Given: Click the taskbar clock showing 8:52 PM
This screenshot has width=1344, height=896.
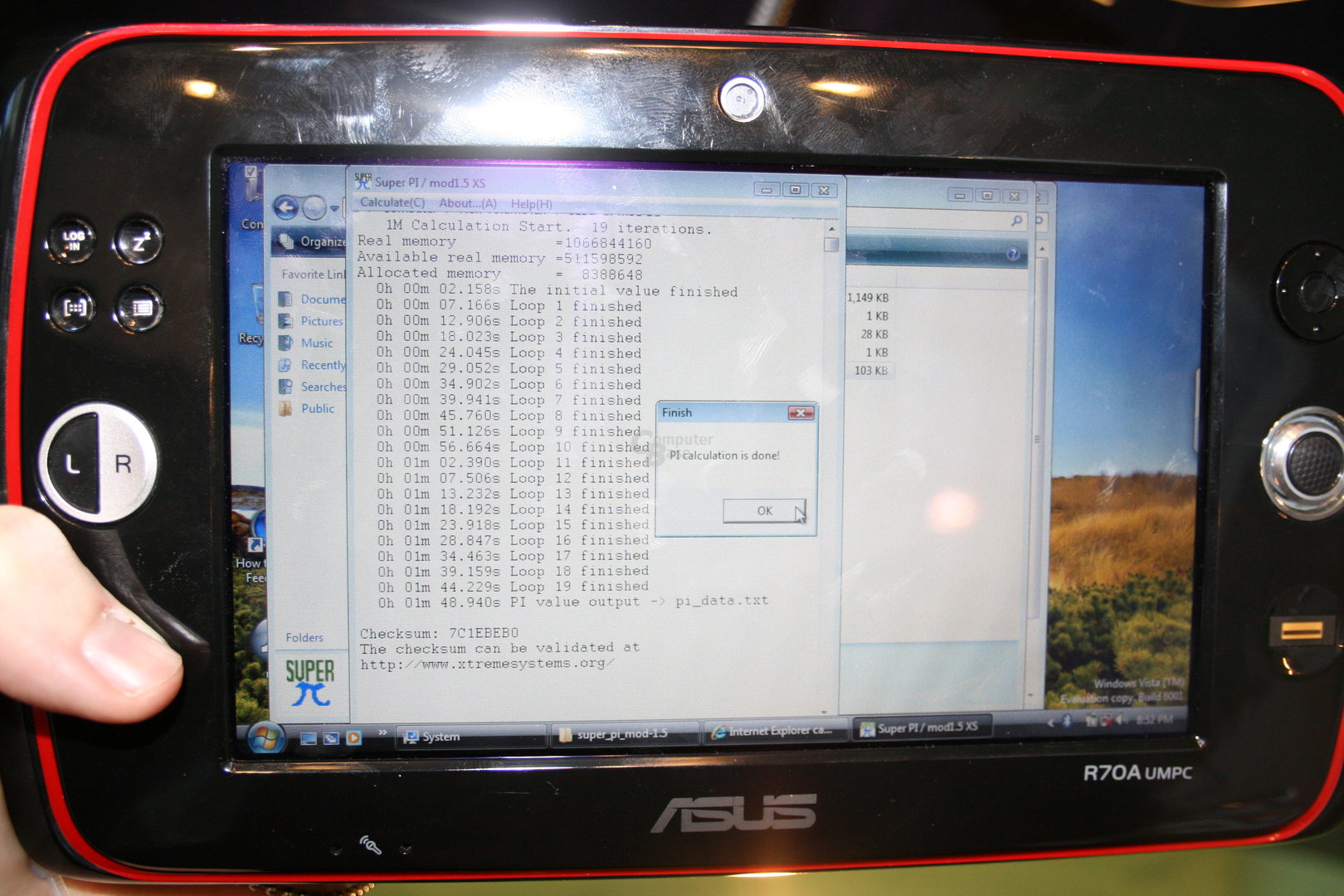Looking at the screenshot, I should [1156, 719].
